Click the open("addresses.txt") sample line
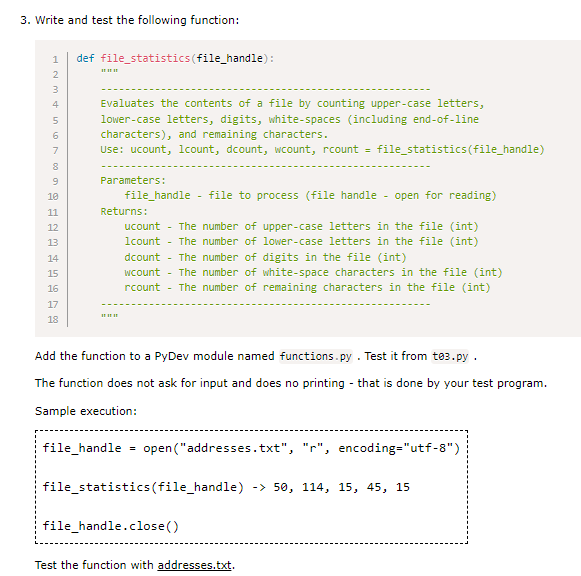The height and width of the screenshot is (576, 581). tap(251, 448)
